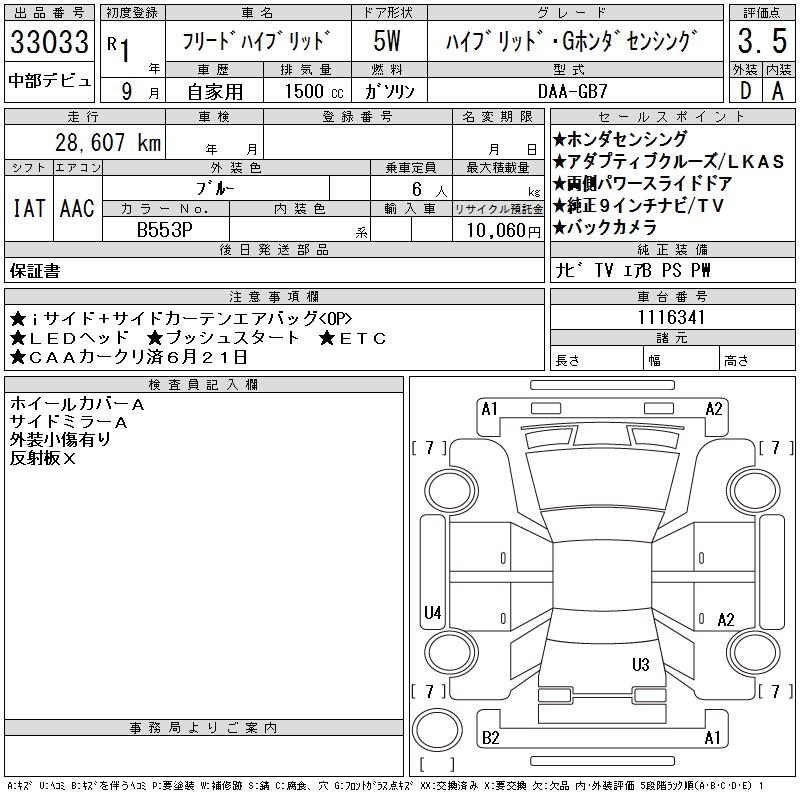Click the A2 mark at the diagram's front bumper
Image resolution: width=800 pixels, height=800 pixels.
[714, 409]
